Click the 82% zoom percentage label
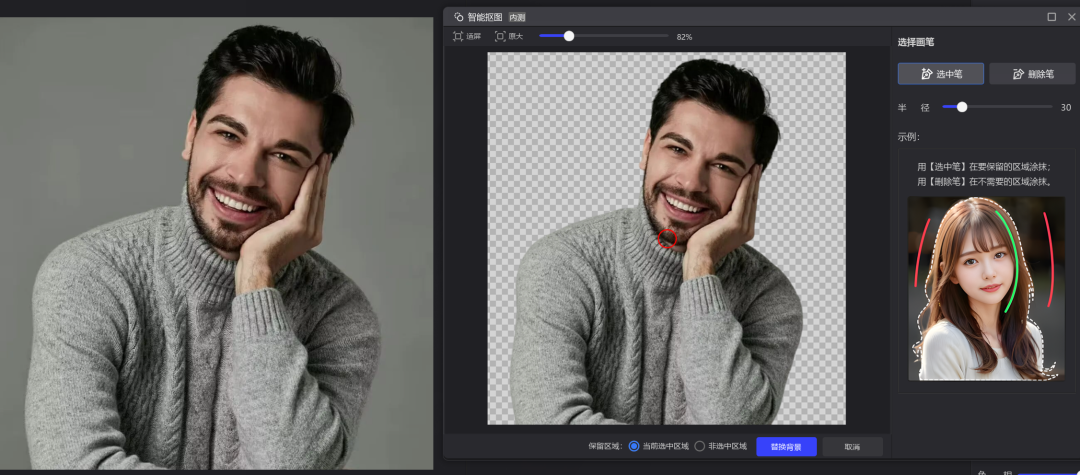1080x475 pixels. (684, 37)
